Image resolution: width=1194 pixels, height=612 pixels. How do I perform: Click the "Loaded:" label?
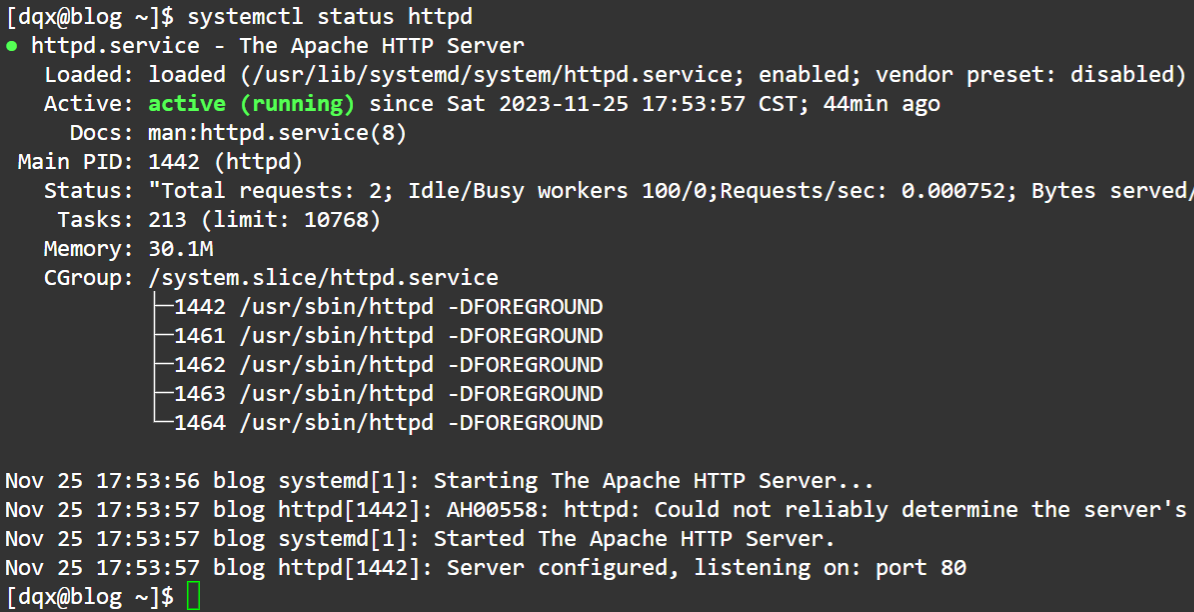tap(90, 75)
